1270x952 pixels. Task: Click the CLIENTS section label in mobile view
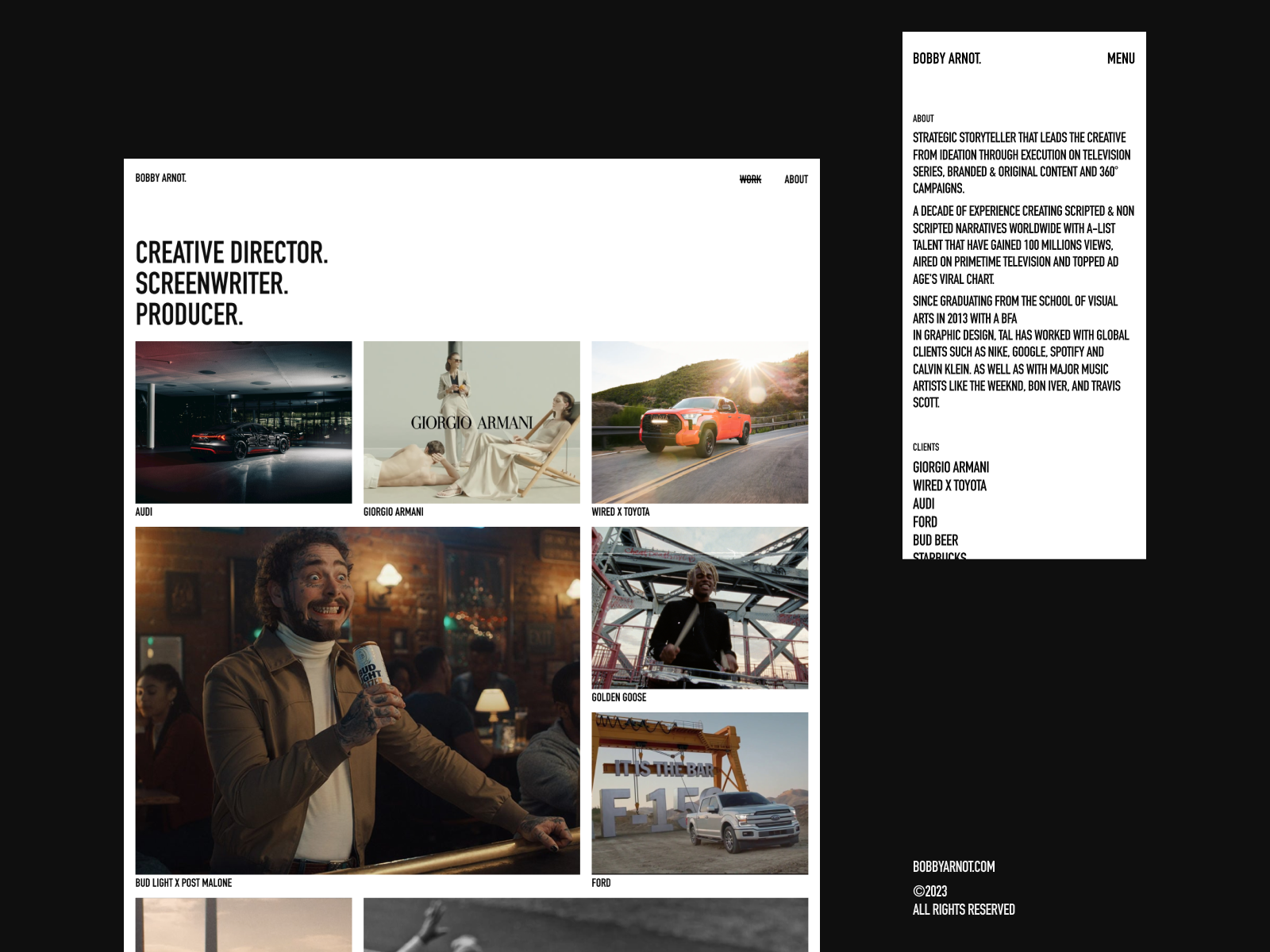pyautogui.click(x=926, y=447)
